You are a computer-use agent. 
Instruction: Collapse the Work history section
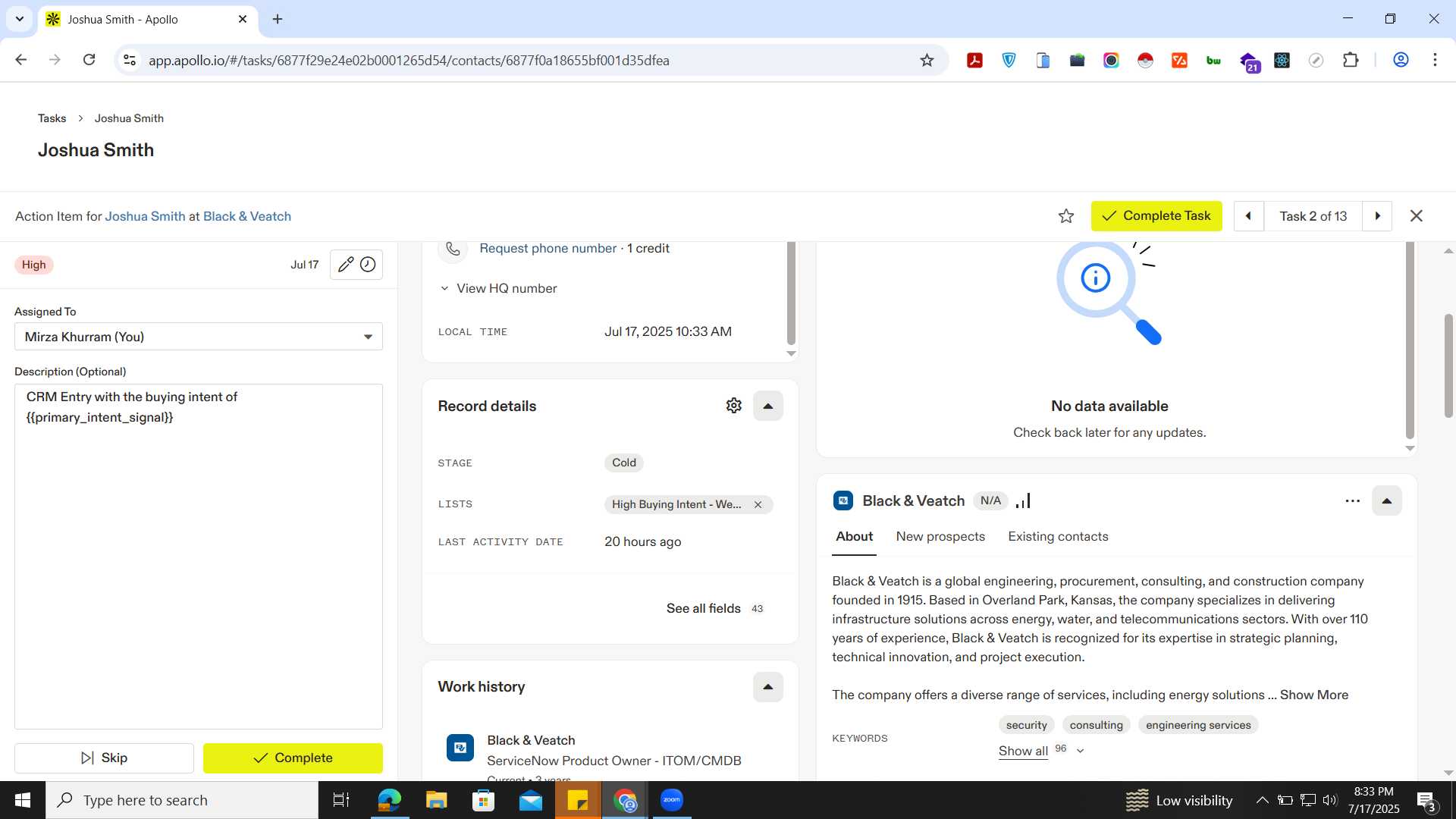click(767, 687)
